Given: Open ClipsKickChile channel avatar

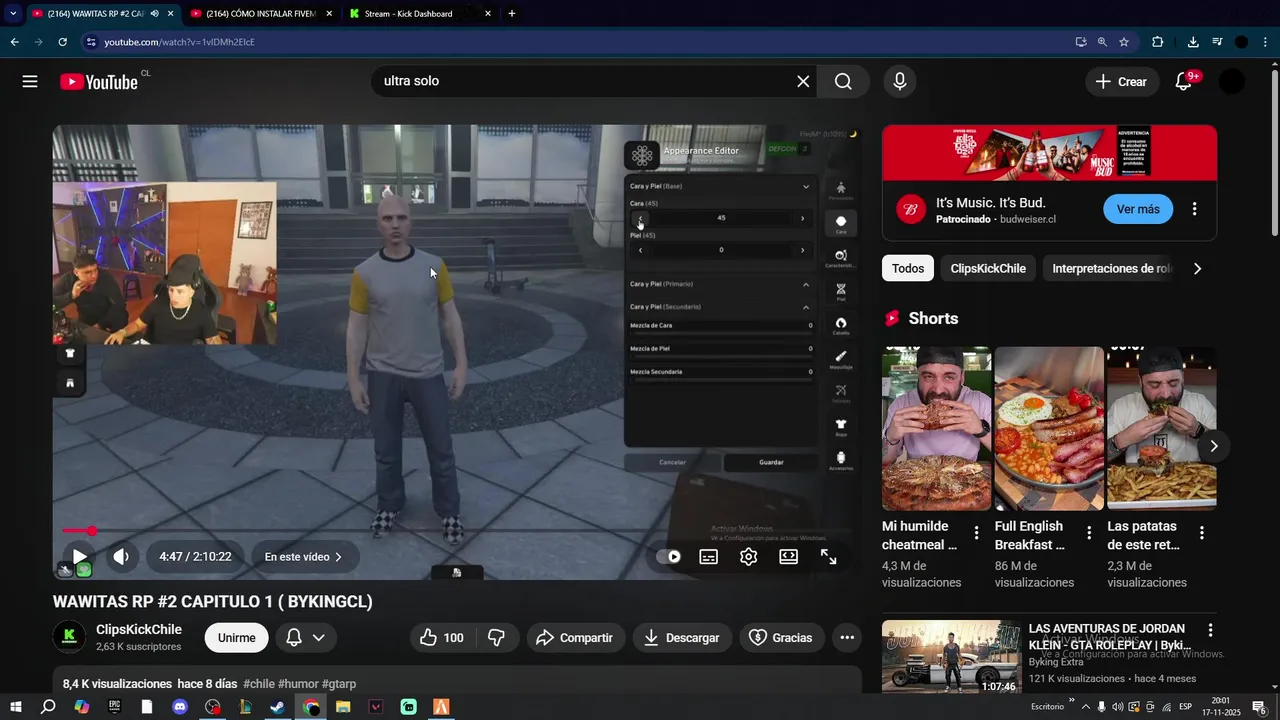Looking at the screenshot, I should [x=69, y=637].
